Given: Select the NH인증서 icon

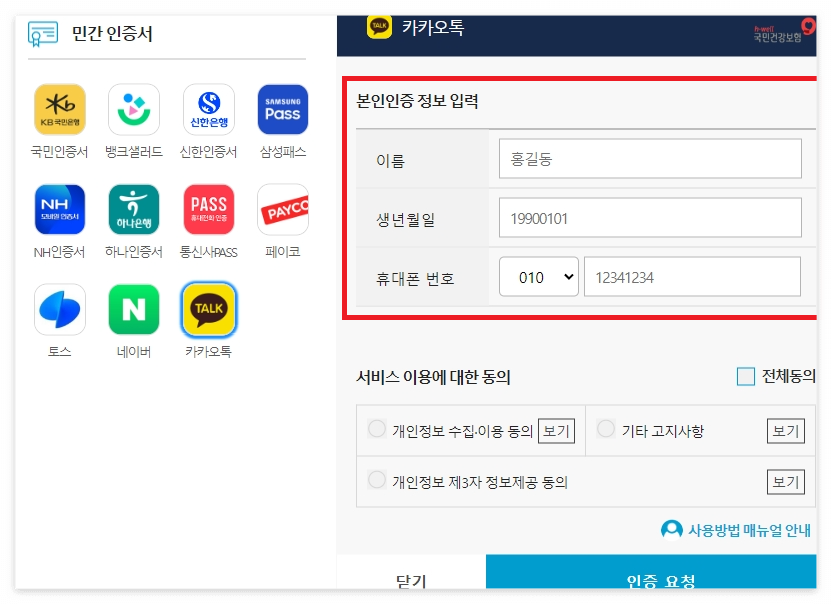Looking at the screenshot, I should coord(59,210).
